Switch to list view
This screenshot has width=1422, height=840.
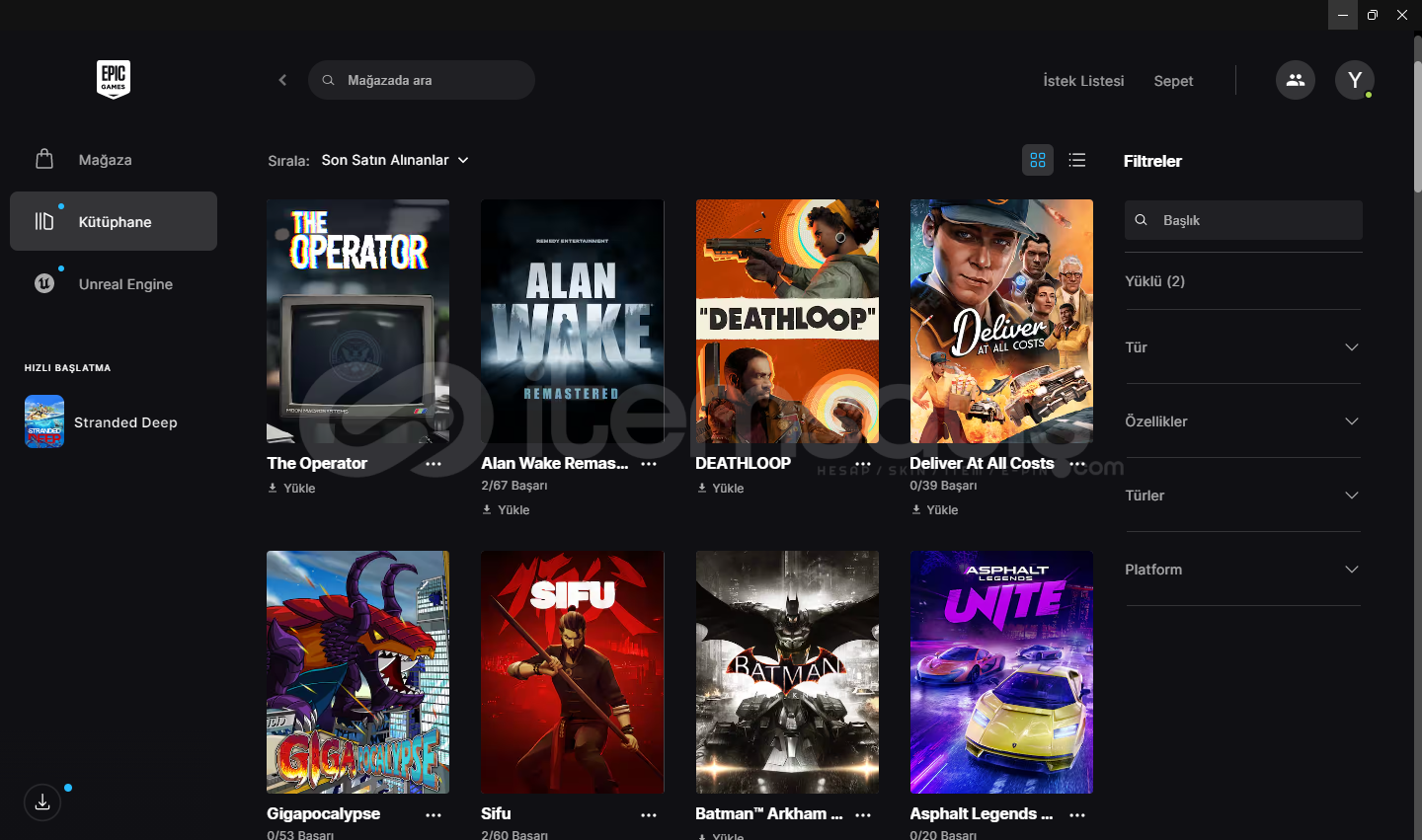click(x=1077, y=160)
